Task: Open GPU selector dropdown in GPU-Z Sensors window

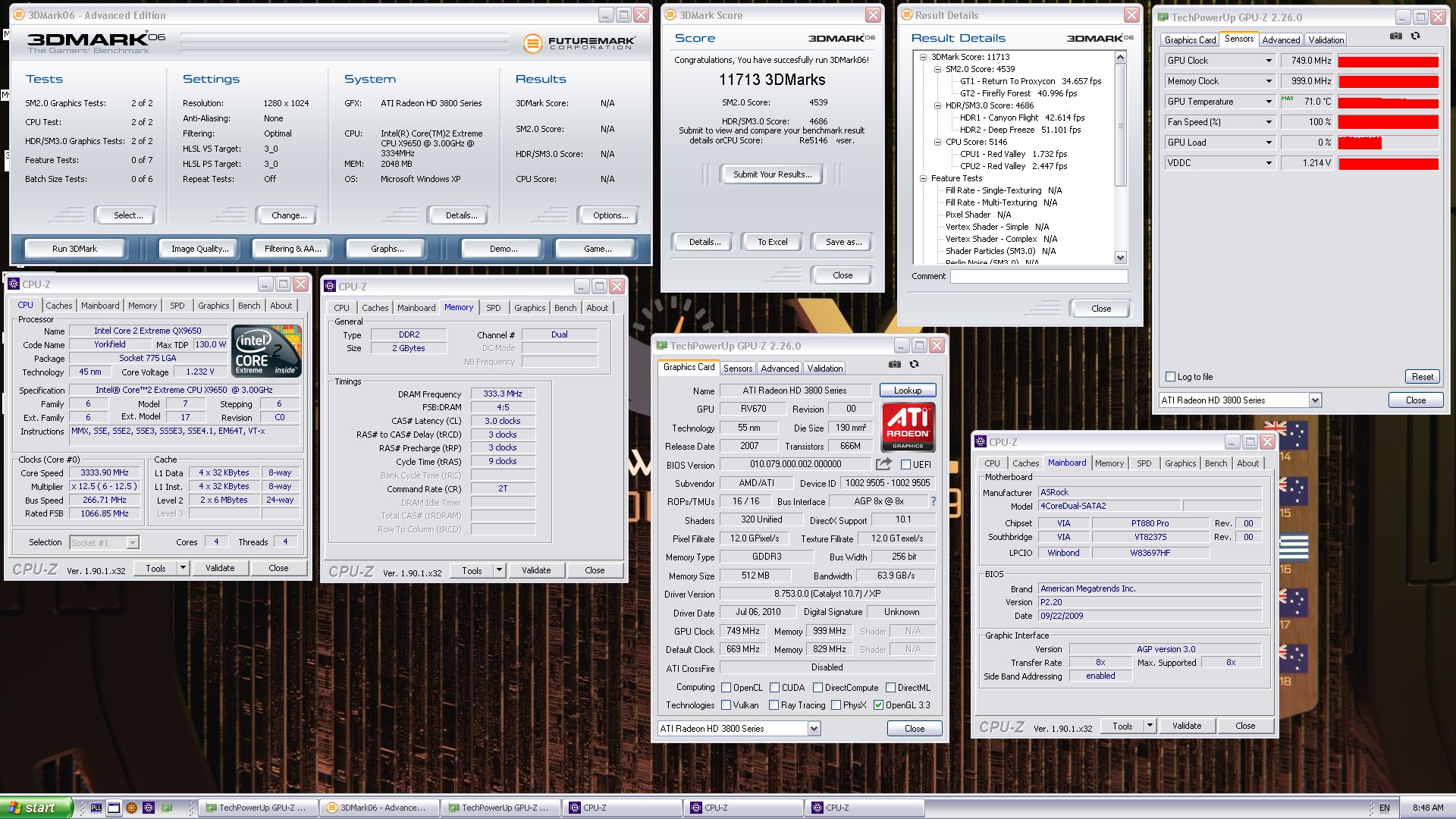Action: pos(1315,400)
